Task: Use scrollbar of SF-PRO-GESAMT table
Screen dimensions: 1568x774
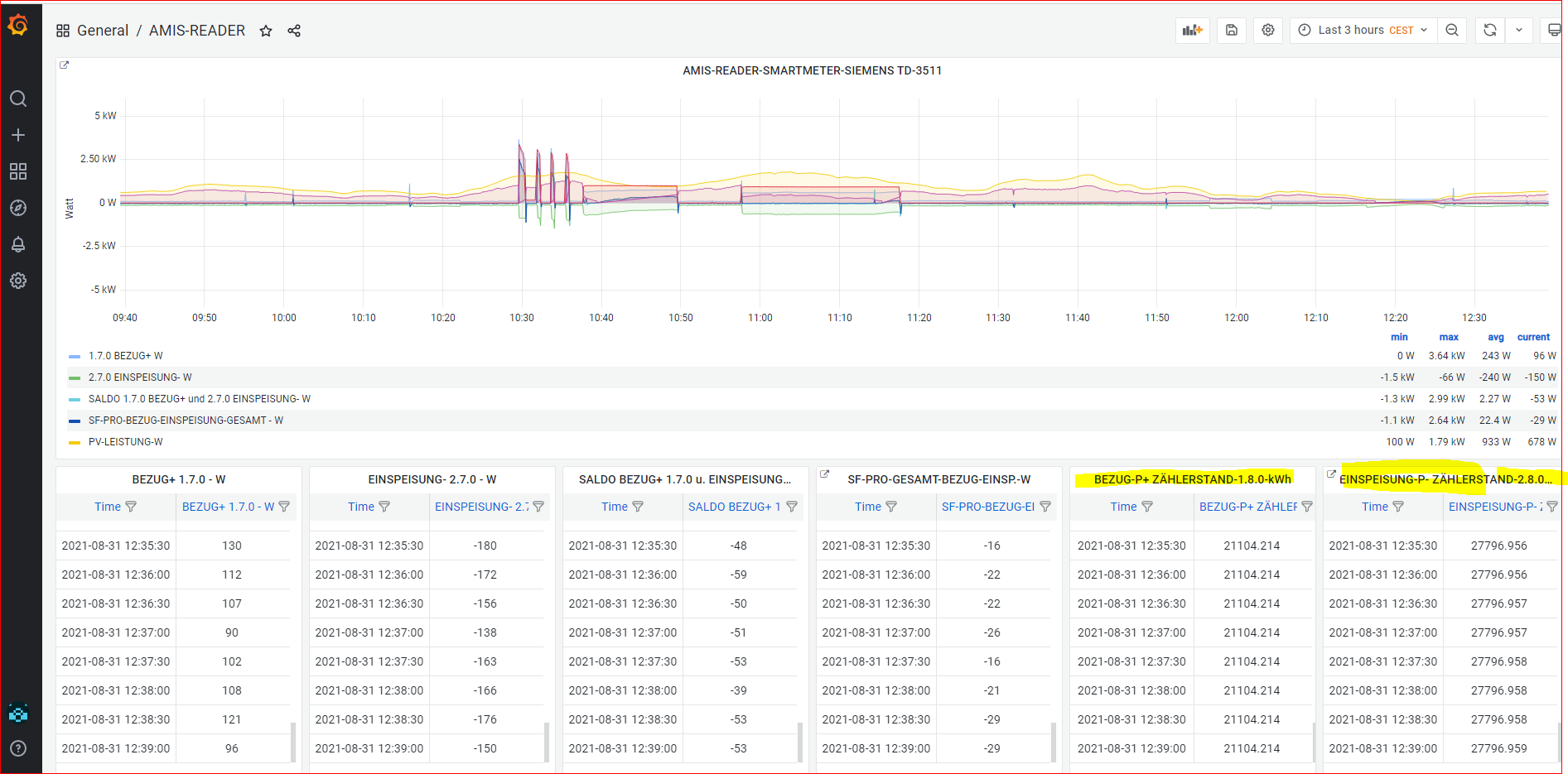Action: point(1054,742)
